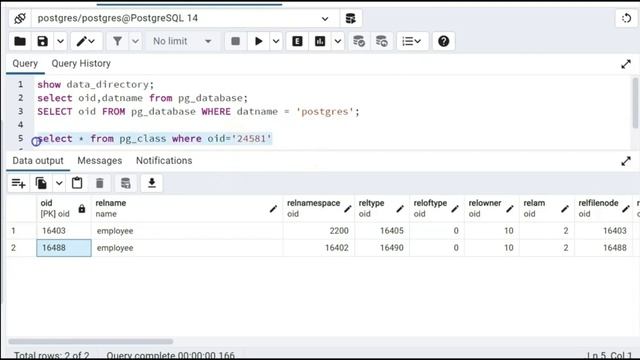Open file with folder icon
The height and width of the screenshot is (360, 640).
(20, 41)
